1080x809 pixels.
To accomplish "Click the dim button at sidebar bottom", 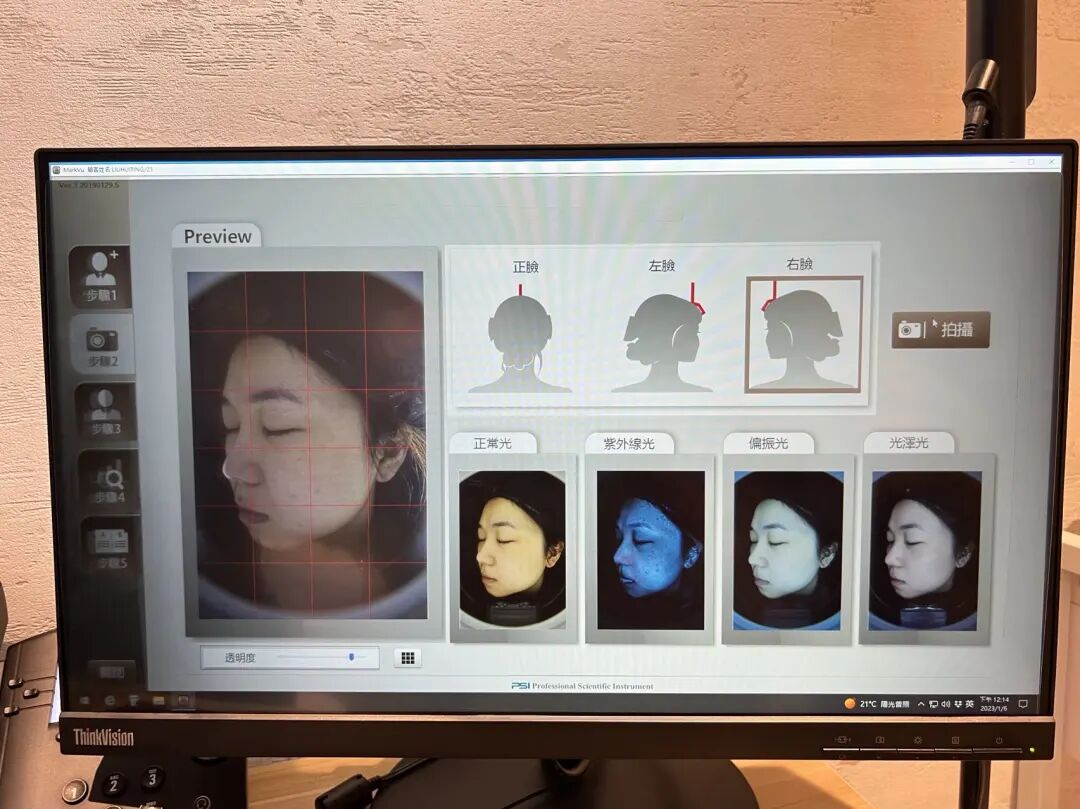I will (112, 672).
